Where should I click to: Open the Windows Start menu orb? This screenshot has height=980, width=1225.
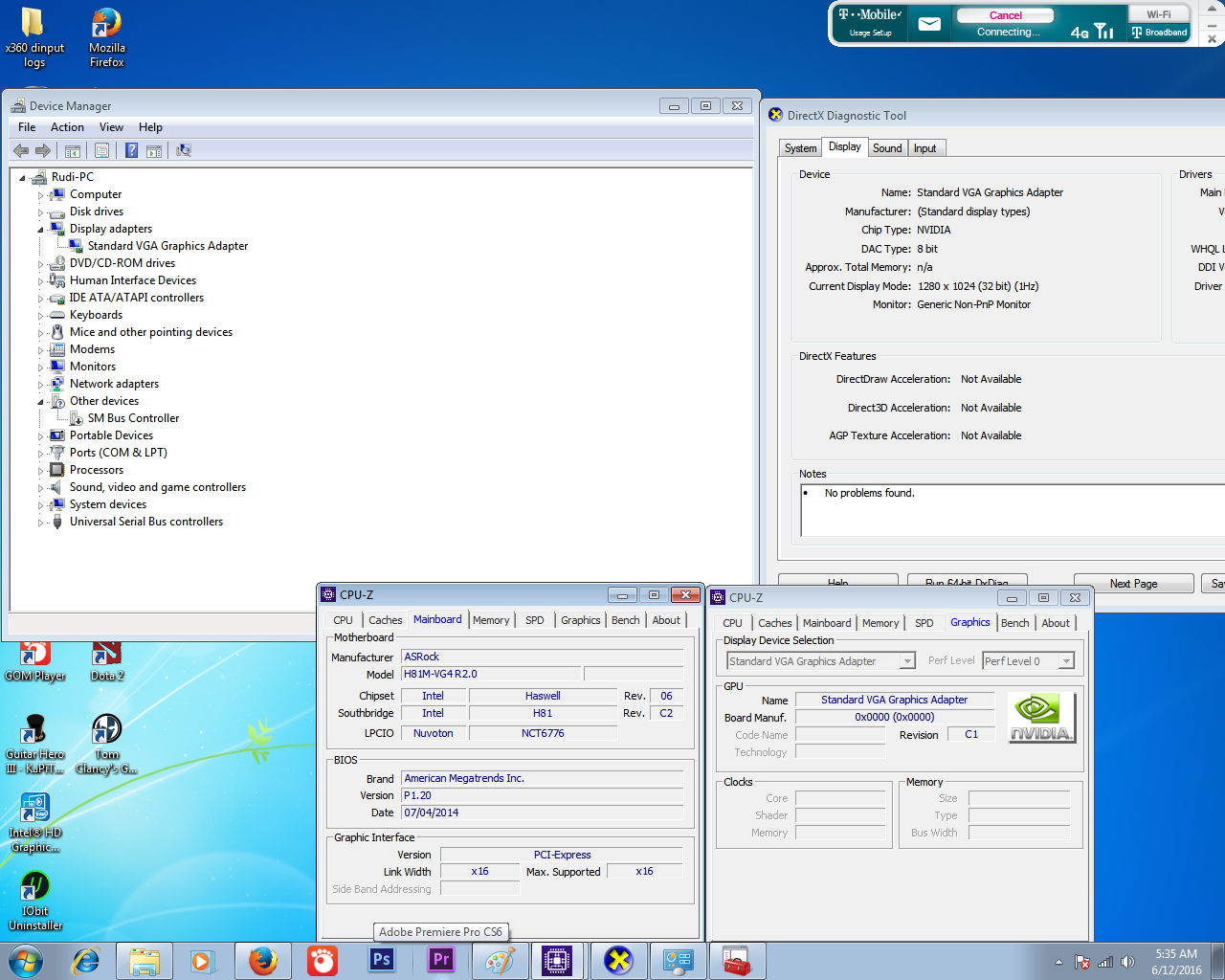(25, 960)
